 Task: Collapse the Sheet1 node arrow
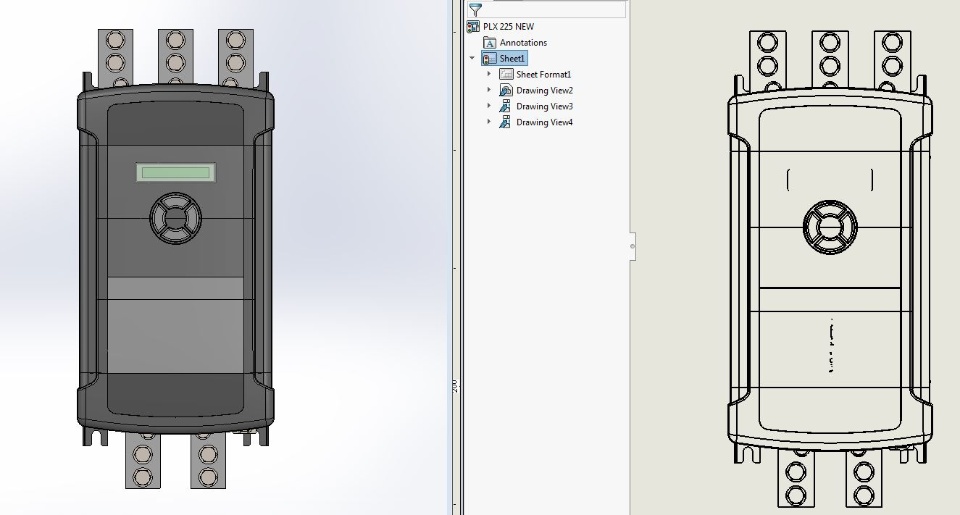pyautogui.click(x=472, y=58)
